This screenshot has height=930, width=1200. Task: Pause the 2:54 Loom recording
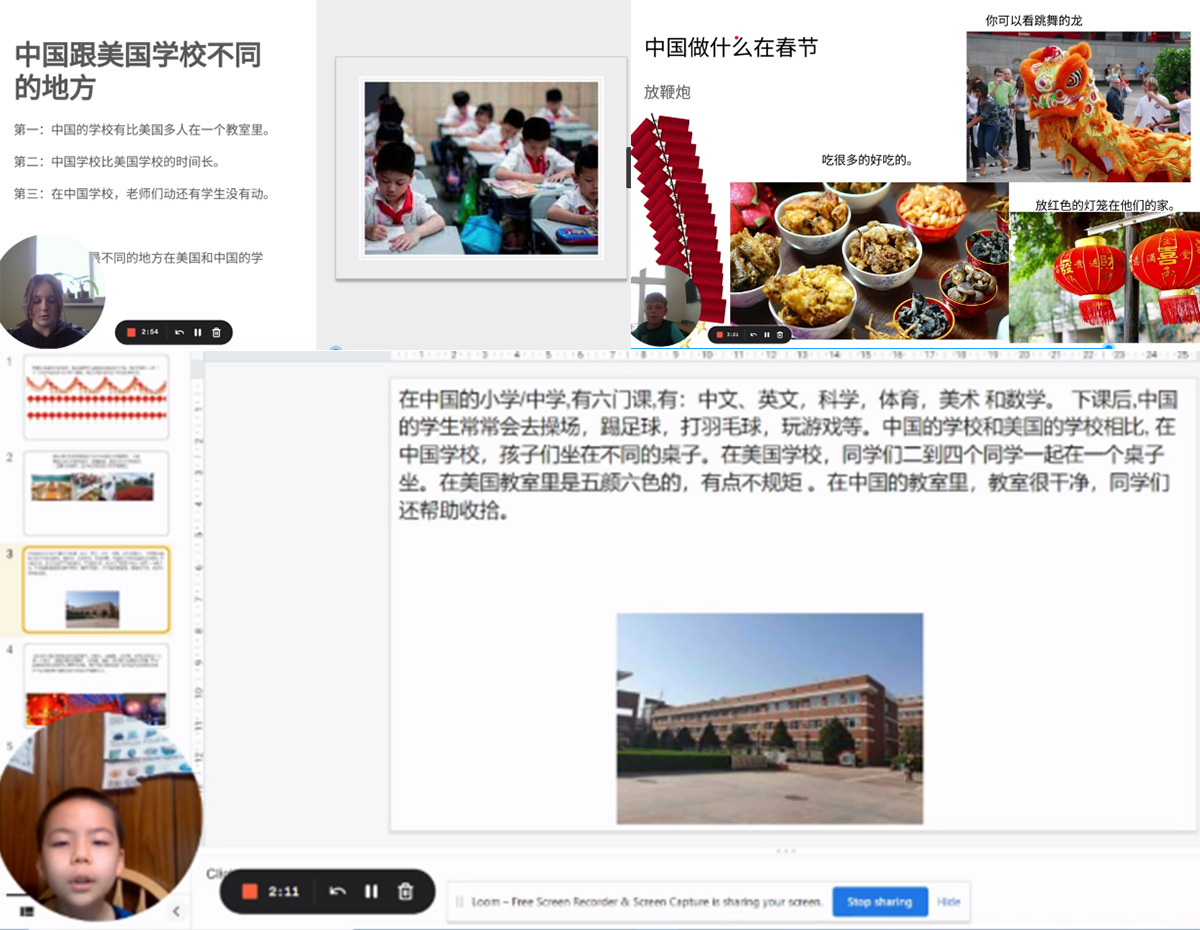coord(198,332)
